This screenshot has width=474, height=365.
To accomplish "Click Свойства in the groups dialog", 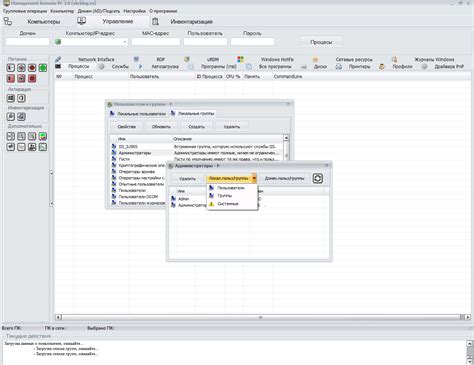I will tap(127, 127).
